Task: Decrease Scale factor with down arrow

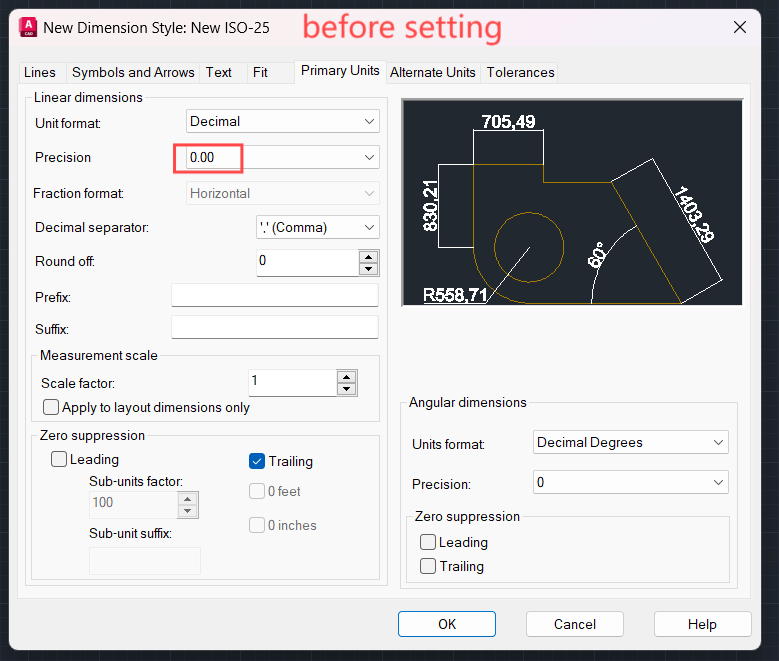Action: [x=347, y=389]
